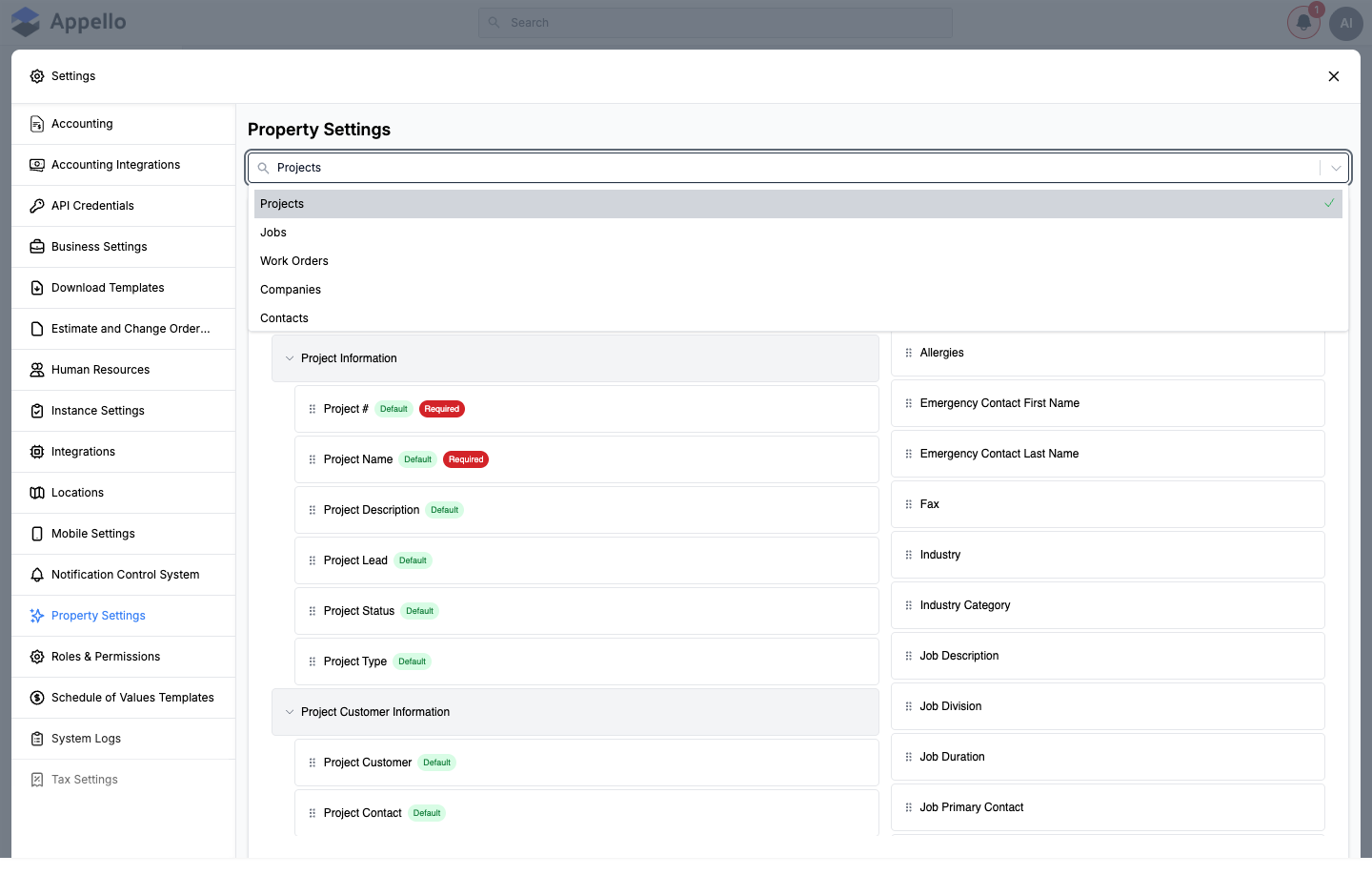The height and width of the screenshot is (875, 1372).
Task: Click the notification bell icon
Action: pos(1303,23)
